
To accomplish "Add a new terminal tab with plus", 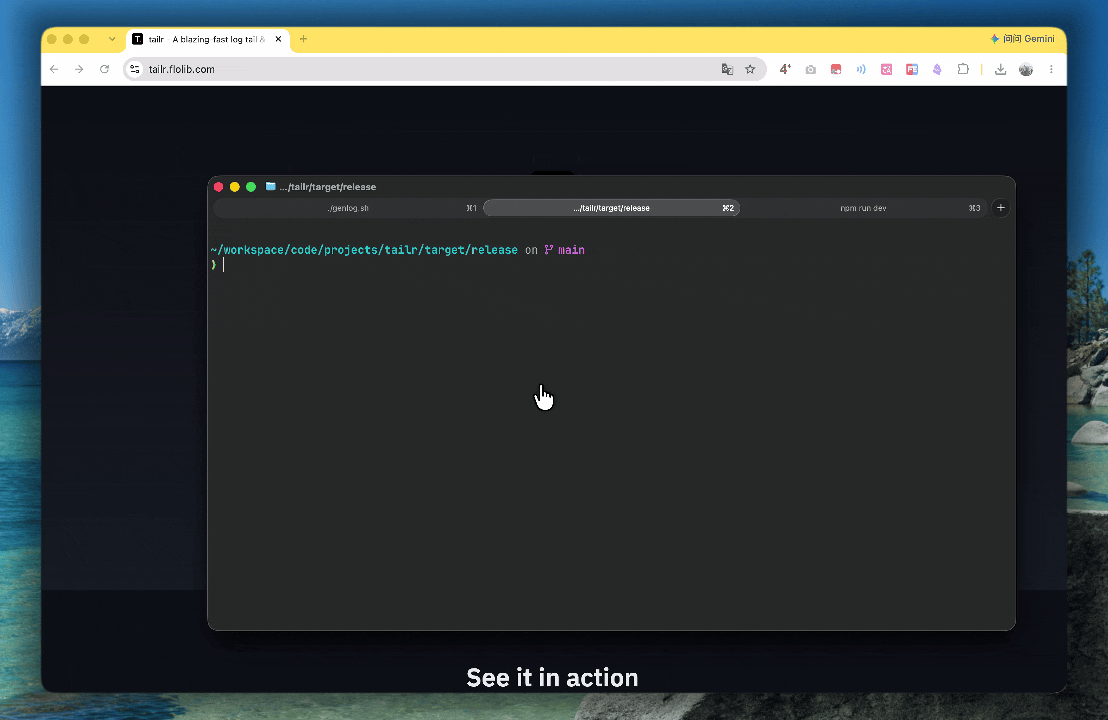I will point(1001,208).
